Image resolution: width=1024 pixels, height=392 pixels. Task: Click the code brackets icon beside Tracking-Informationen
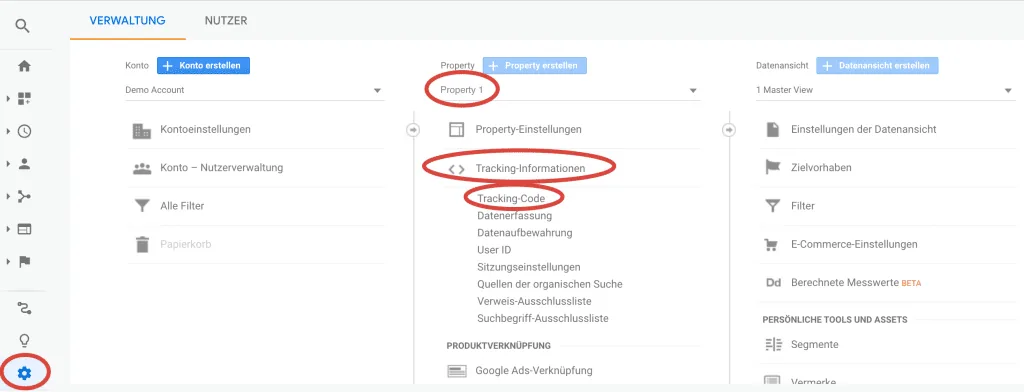[x=456, y=169]
